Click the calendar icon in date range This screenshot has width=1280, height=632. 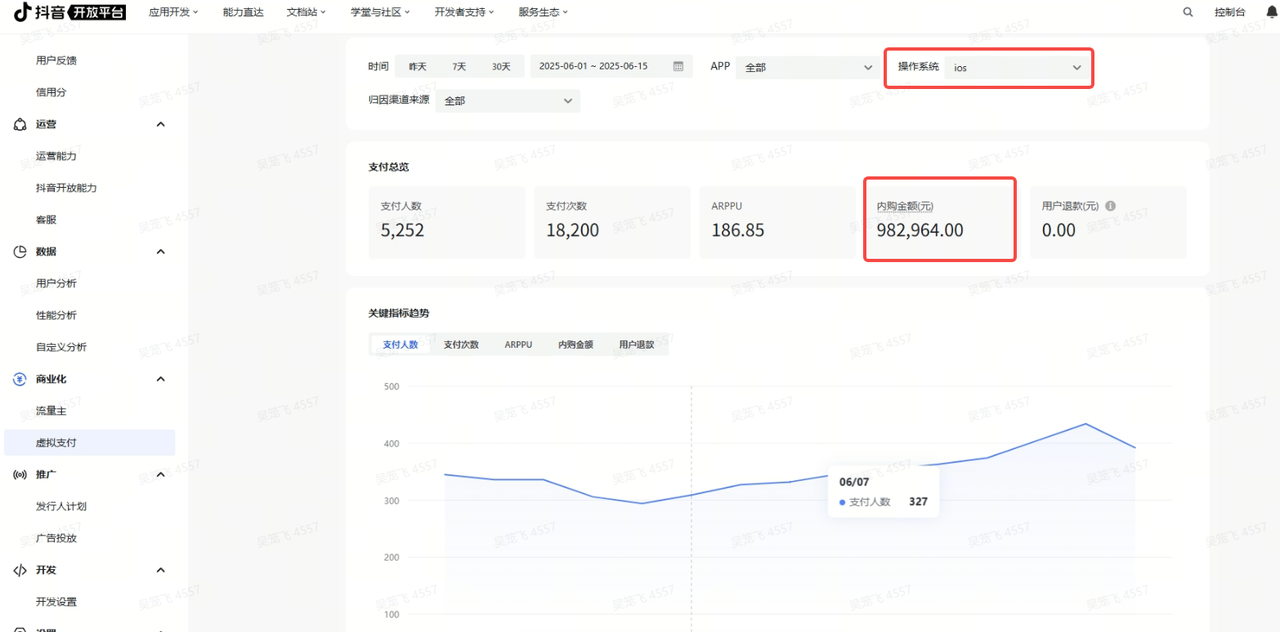(678, 67)
